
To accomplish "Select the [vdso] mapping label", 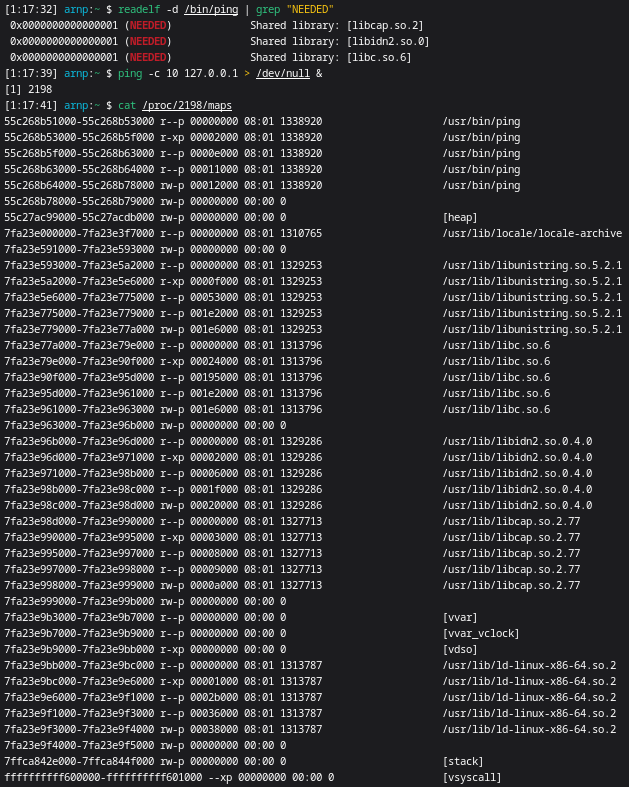I will tap(460, 649).
